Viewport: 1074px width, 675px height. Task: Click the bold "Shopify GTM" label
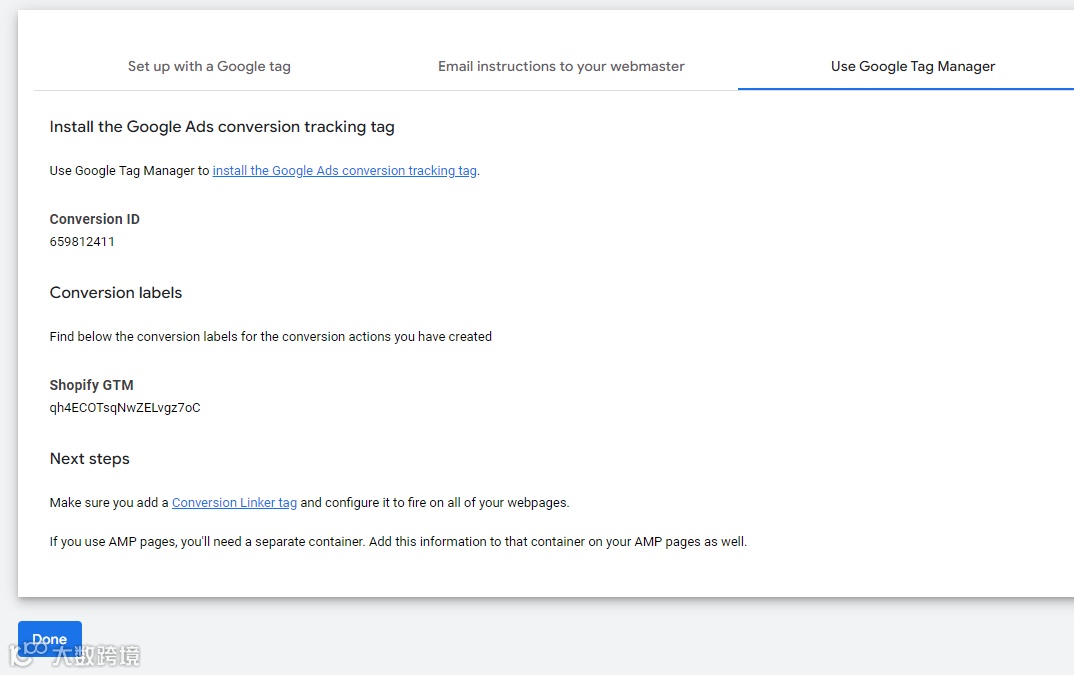click(x=91, y=385)
